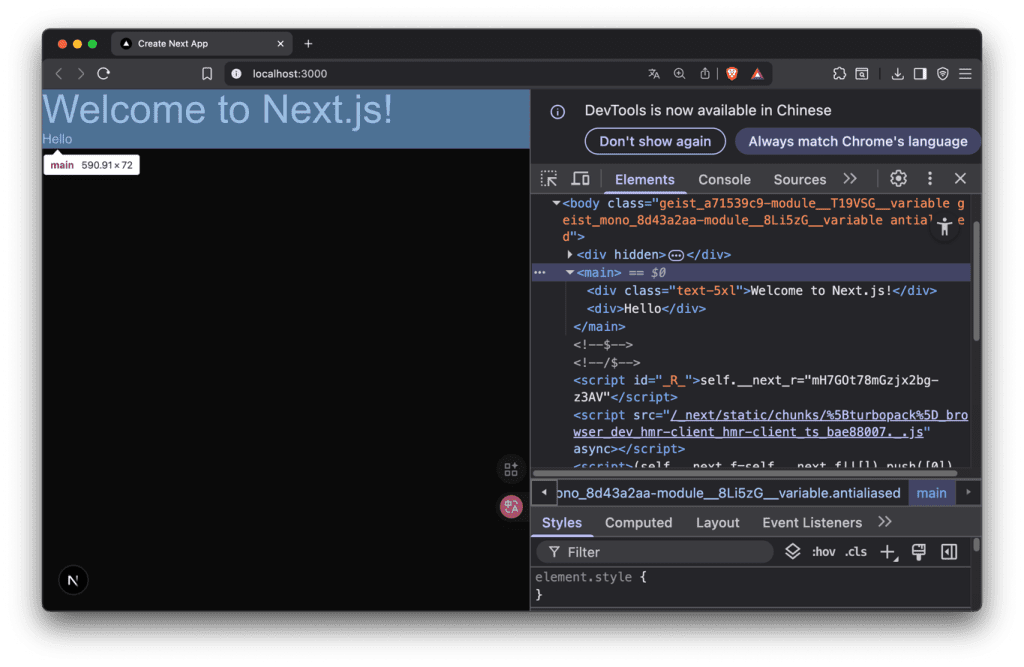Collapse the main element in DOM tree

pos(570,272)
